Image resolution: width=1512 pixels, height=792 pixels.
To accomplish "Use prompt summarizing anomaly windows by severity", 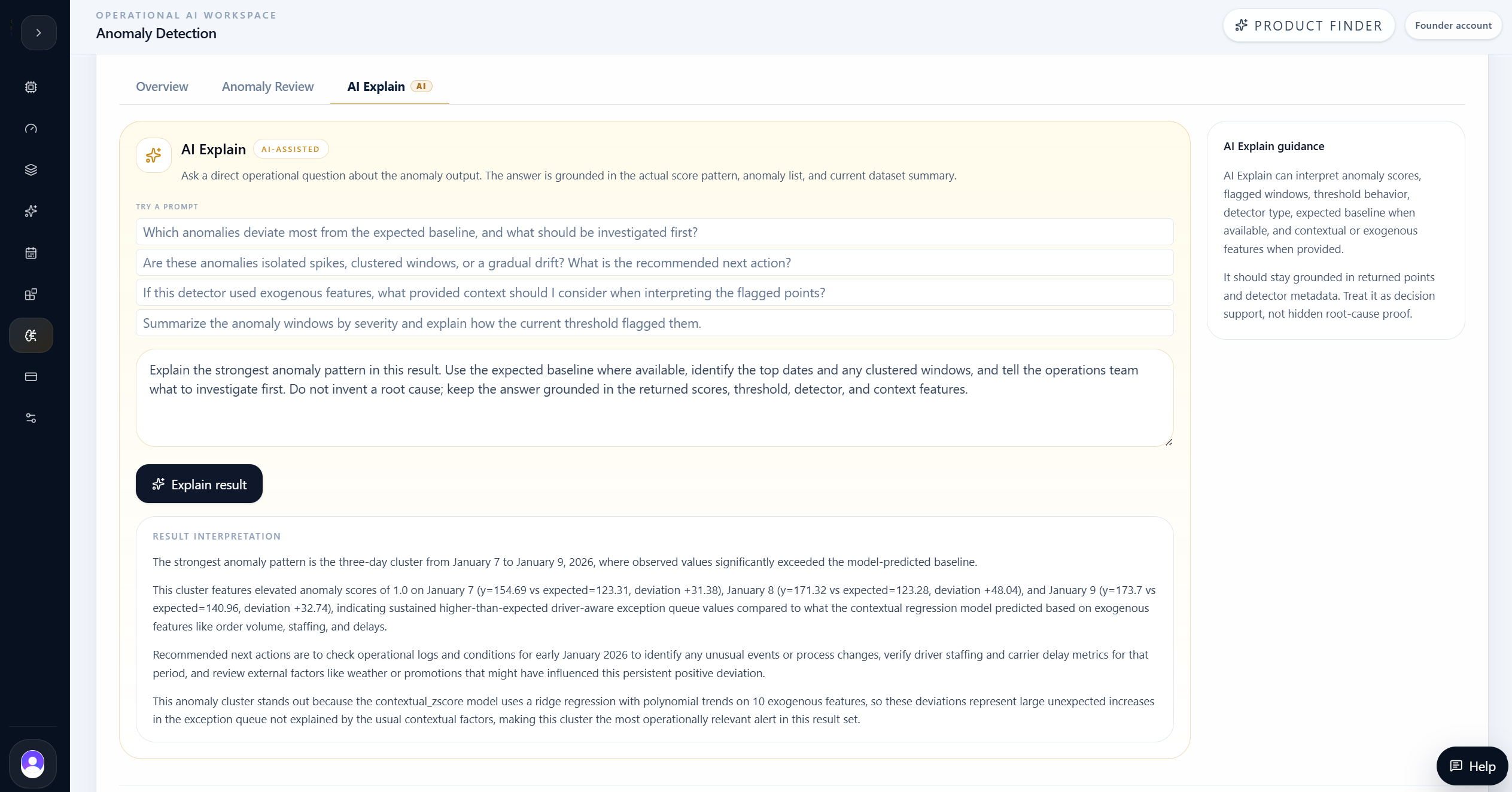I will tap(655, 323).
